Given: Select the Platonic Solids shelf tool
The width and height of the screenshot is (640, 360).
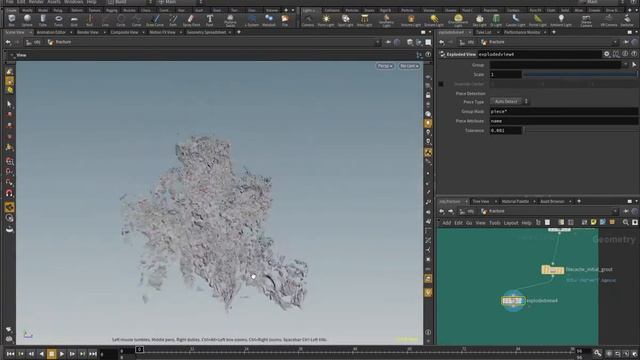Looking at the screenshot, I should [x=230, y=20].
